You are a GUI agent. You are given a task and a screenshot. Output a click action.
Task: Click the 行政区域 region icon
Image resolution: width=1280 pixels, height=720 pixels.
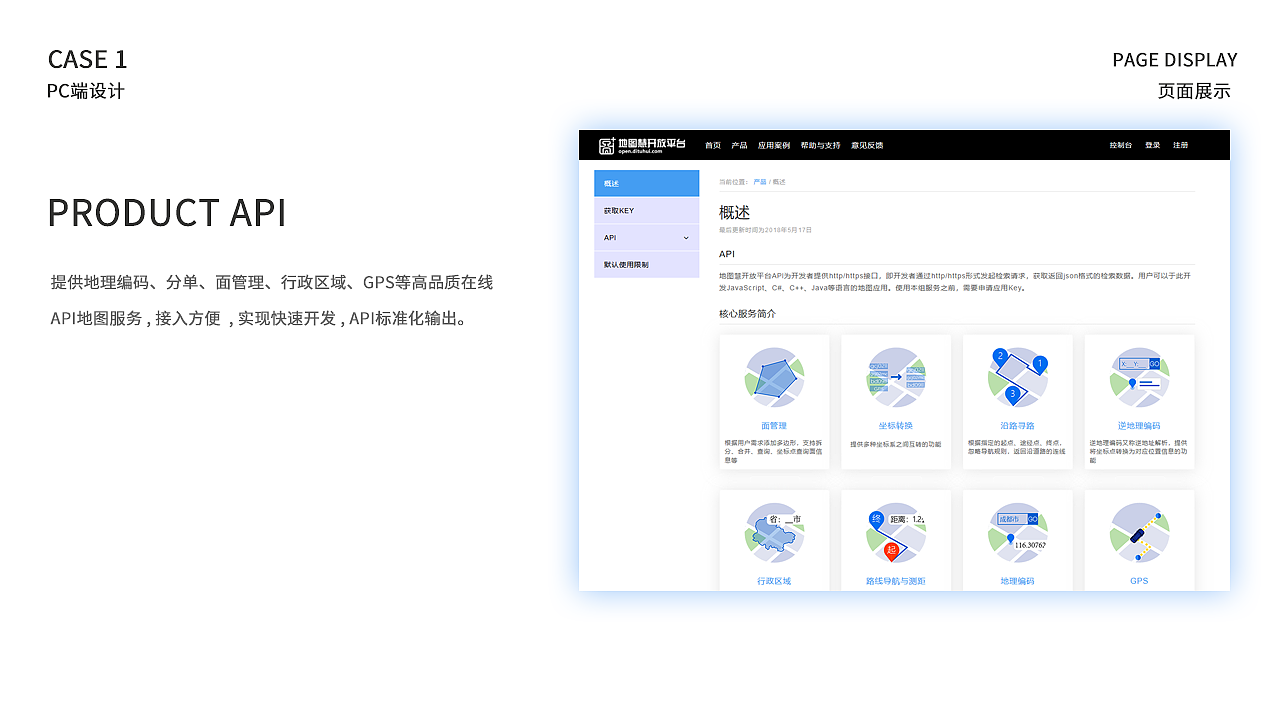coord(774,532)
